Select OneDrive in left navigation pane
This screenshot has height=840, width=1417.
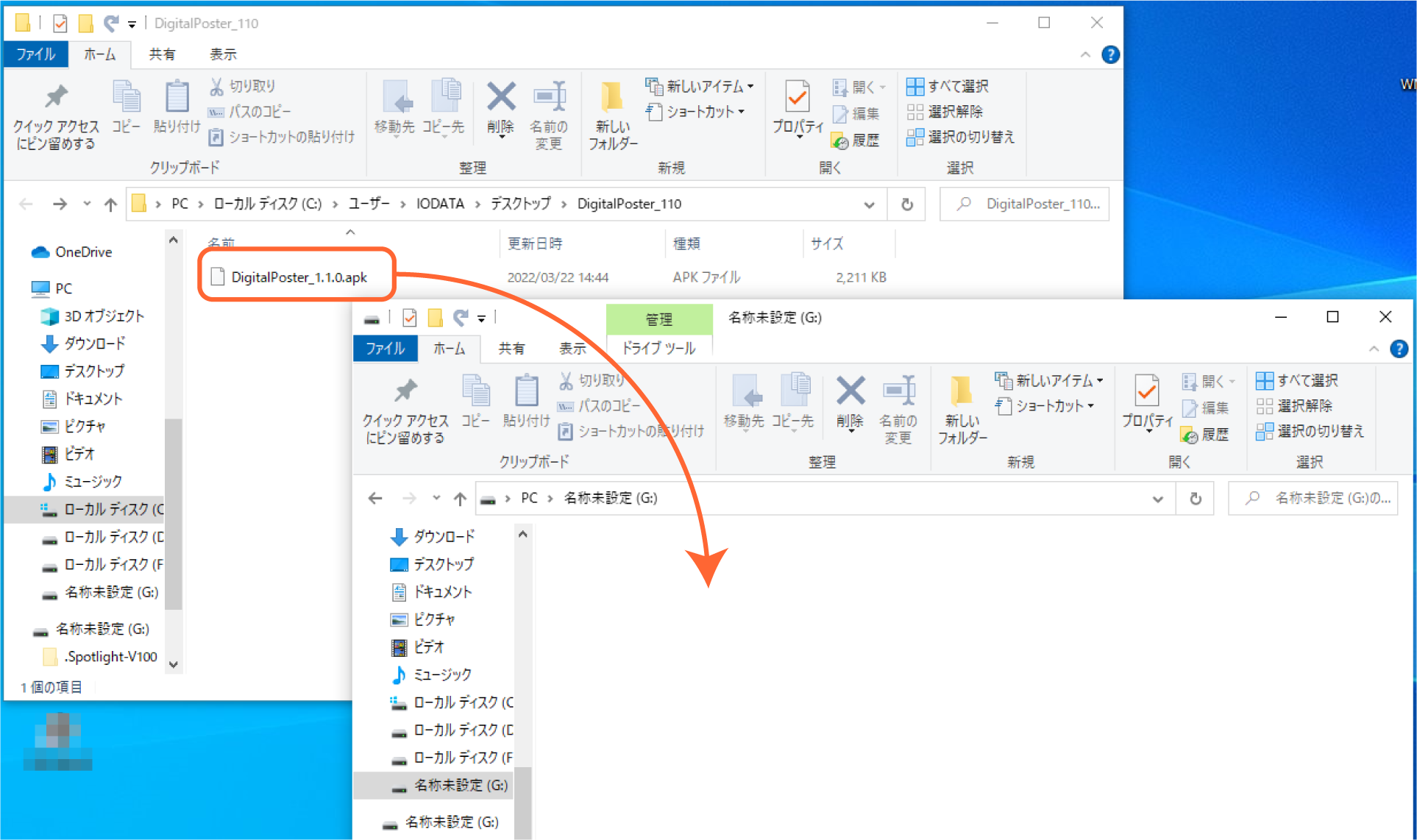pyautogui.click(x=71, y=252)
